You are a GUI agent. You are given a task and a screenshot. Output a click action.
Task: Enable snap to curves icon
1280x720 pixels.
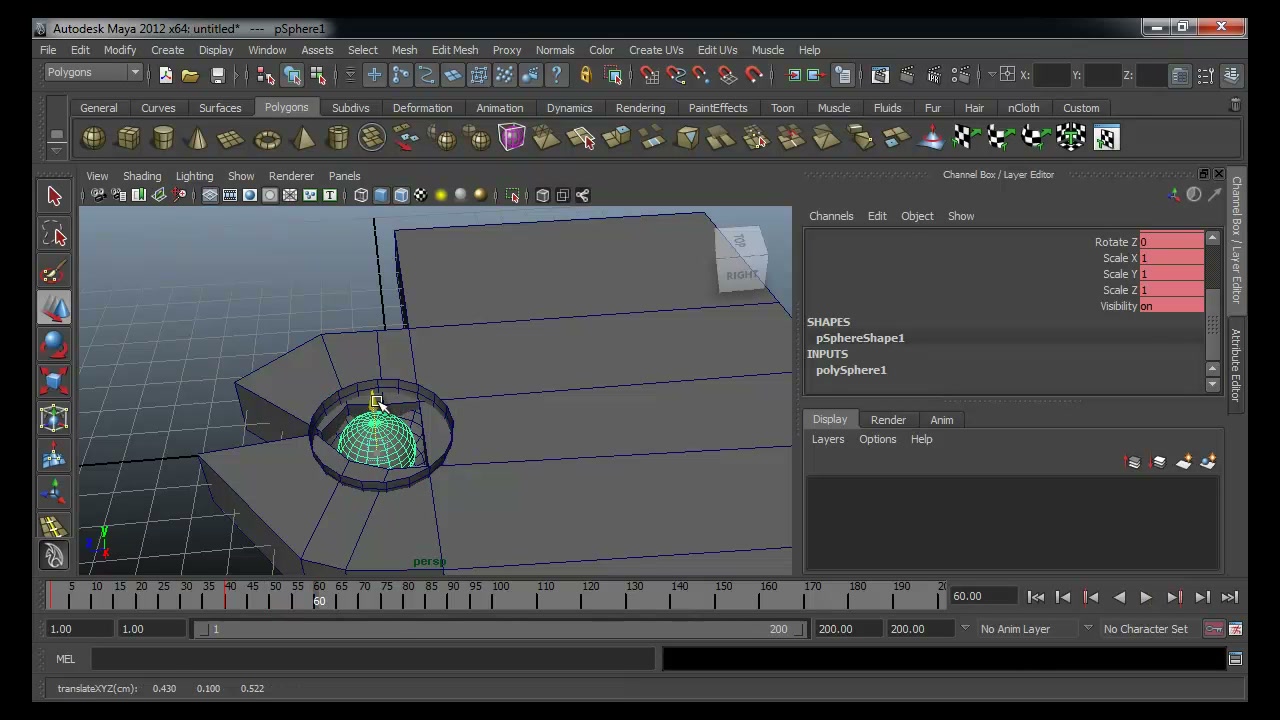pos(676,75)
